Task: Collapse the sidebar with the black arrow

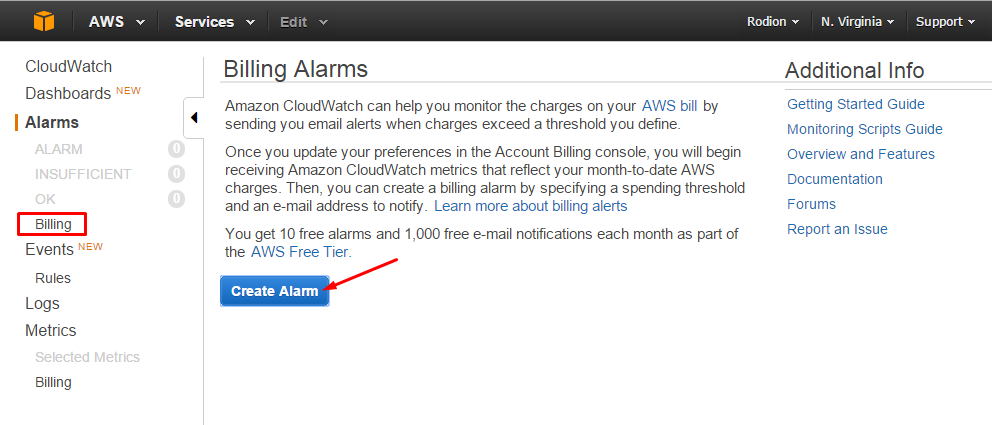Action: tap(194, 118)
